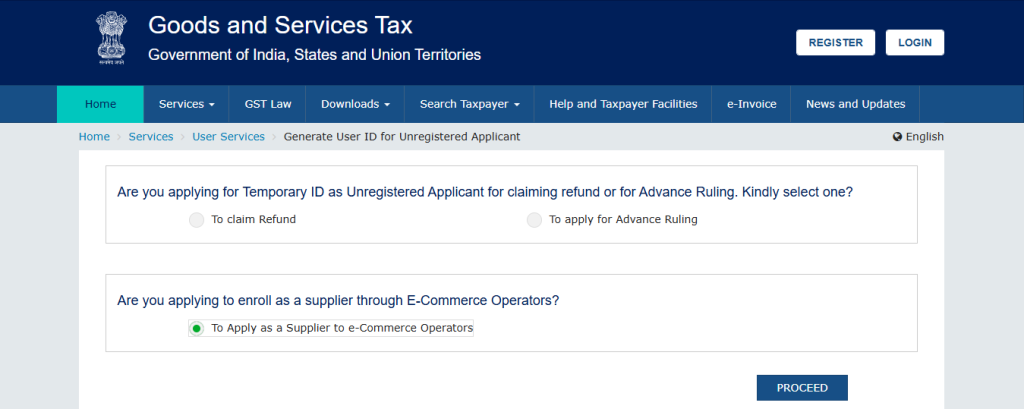Go to the Home tab in navbar
Screen dimensions: 1024x409
100,104
